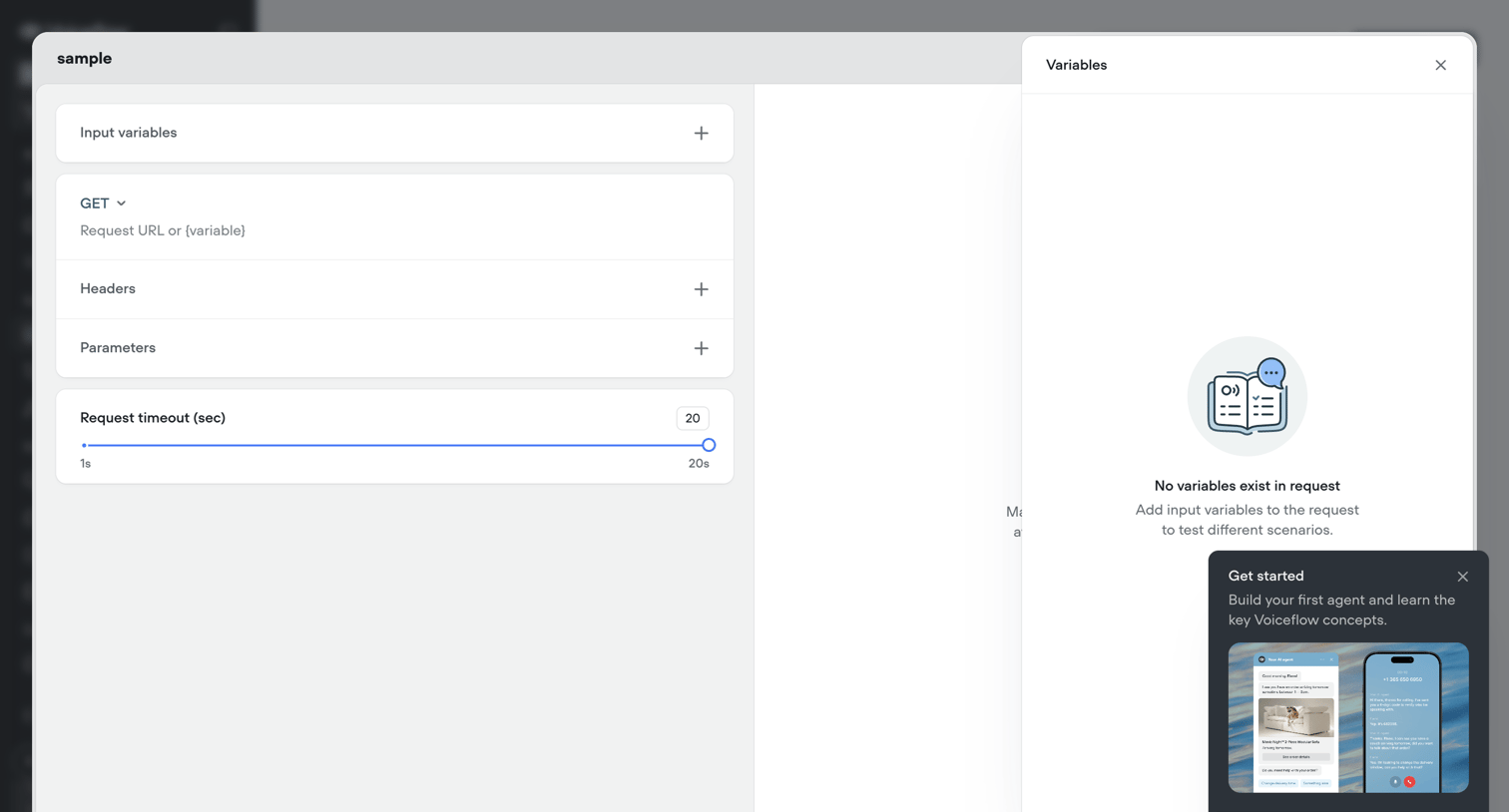Expand the Headers section
Screen dimensions: 1509x812
coord(394,289)
